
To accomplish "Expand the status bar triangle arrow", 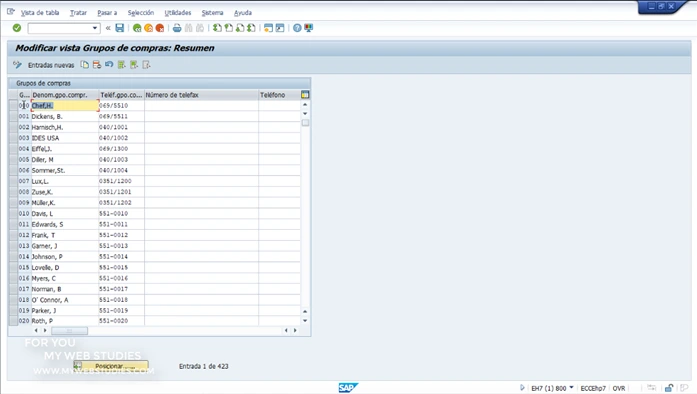I will (522, 388).
